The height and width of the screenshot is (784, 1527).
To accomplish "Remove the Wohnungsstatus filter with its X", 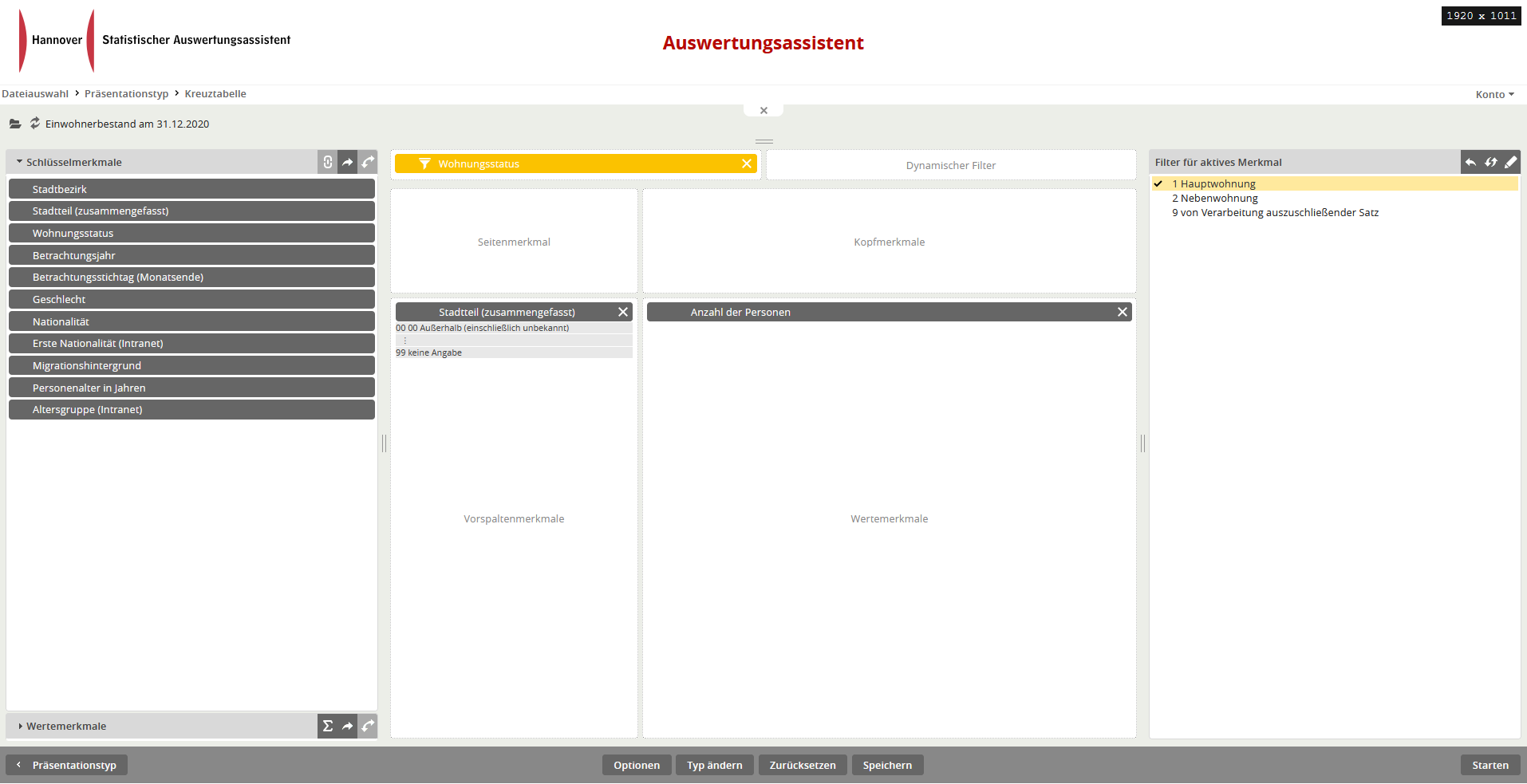I will [747, 163].
